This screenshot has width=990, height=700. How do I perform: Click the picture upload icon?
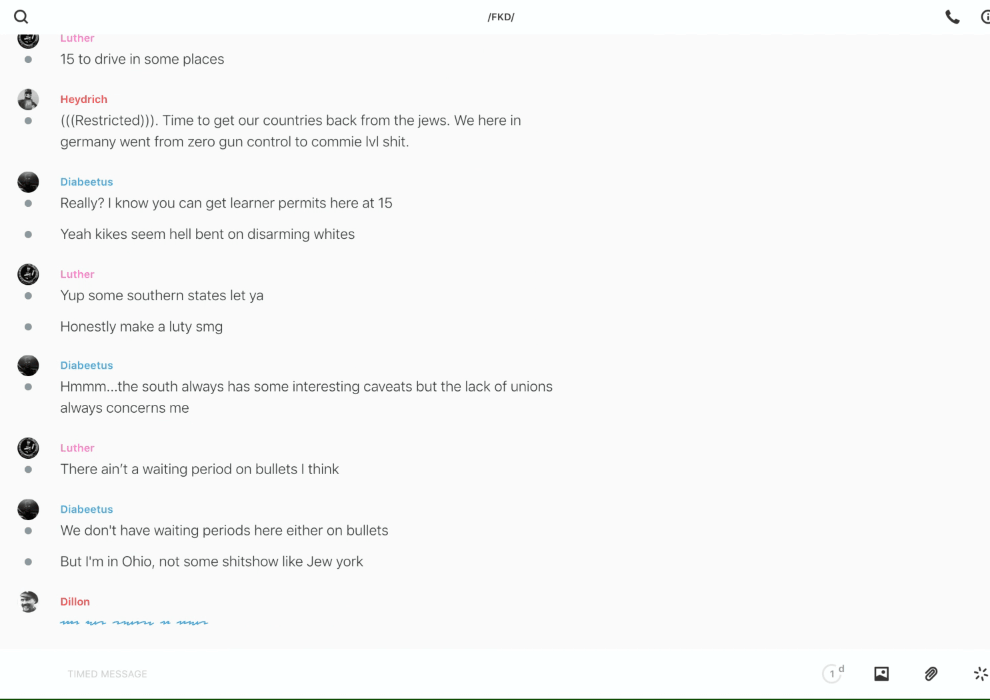pyautogui.click(x=881, y=674)
